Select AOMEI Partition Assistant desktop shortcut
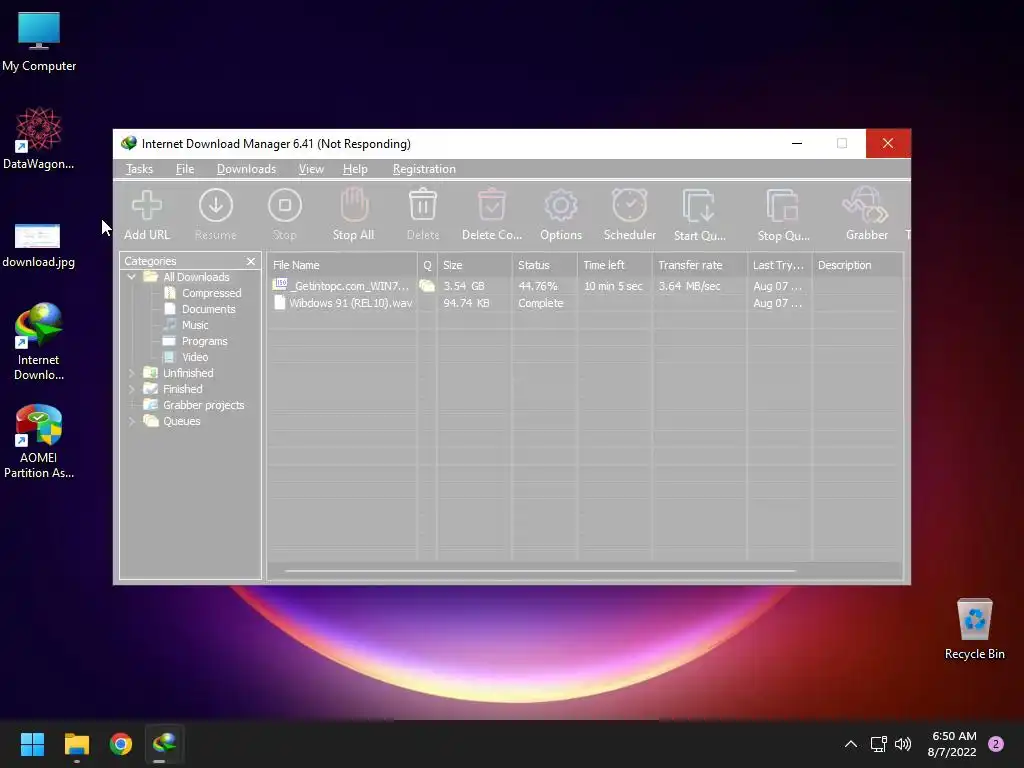The height and width of the screenshot is (768, 1024). pos(39,441)
